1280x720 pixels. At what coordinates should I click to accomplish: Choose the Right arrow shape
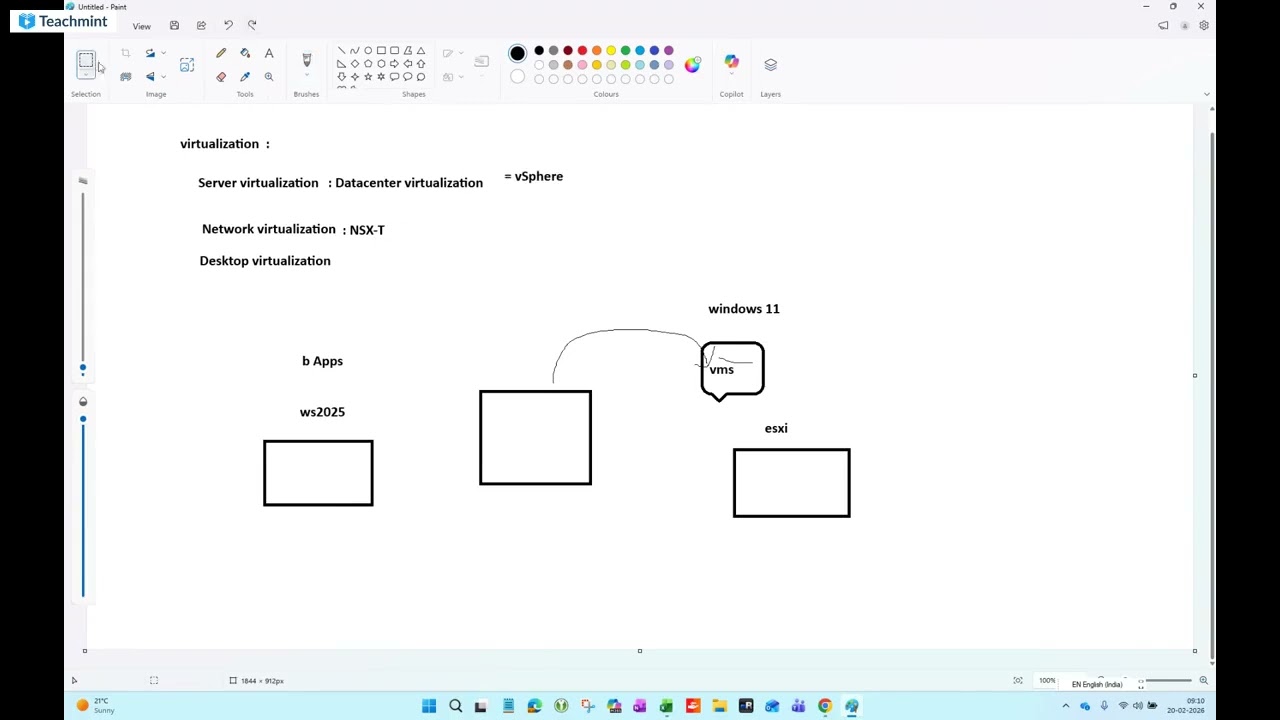[x=394, y=64]
